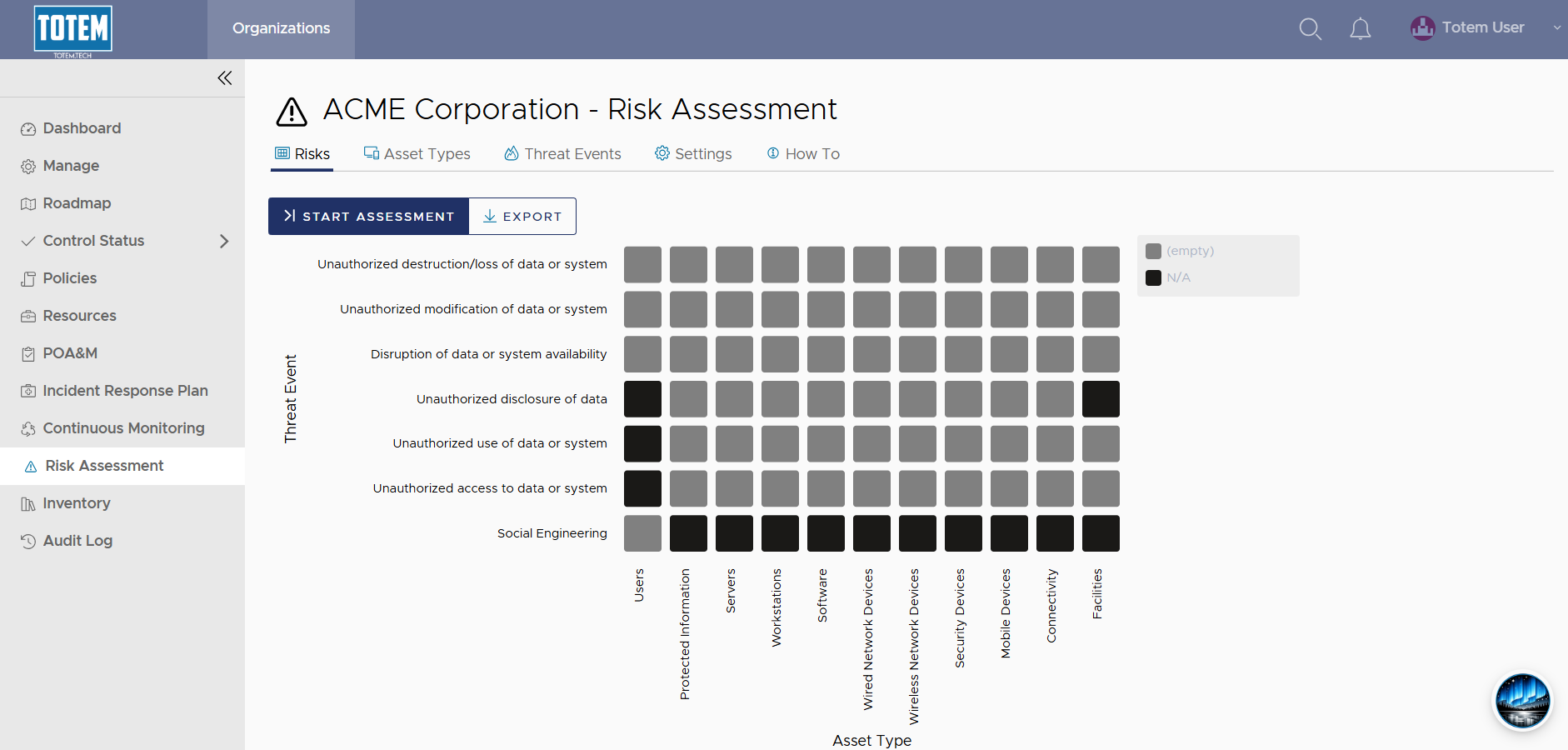The width and height of the screenshot is (1568, 750).
Task: Select Social Engineering cell for Users
Action: (642, 533)
